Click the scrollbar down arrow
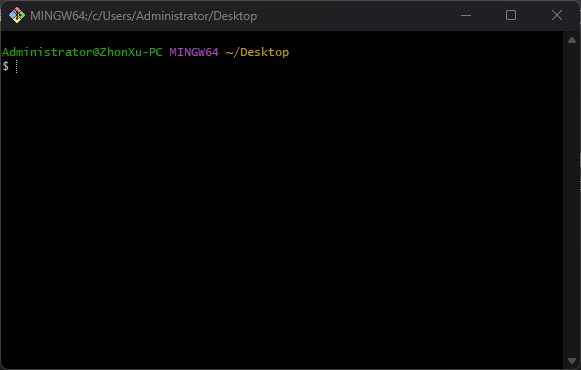The width and height of the screenshot is (581, 370). [x=572, y=361]
